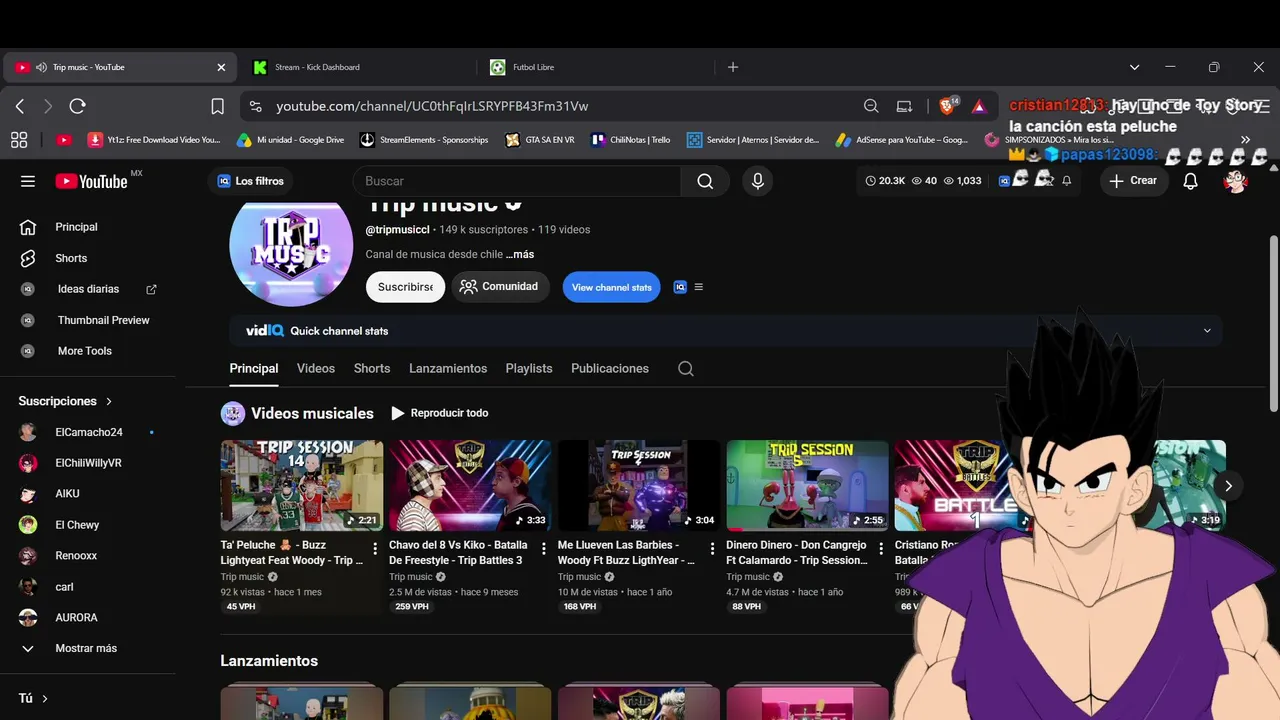The height and width of the screenshot is (720, 1280).
Task: Open vidIQ menu beside channel stats
Action: point(698,287)
